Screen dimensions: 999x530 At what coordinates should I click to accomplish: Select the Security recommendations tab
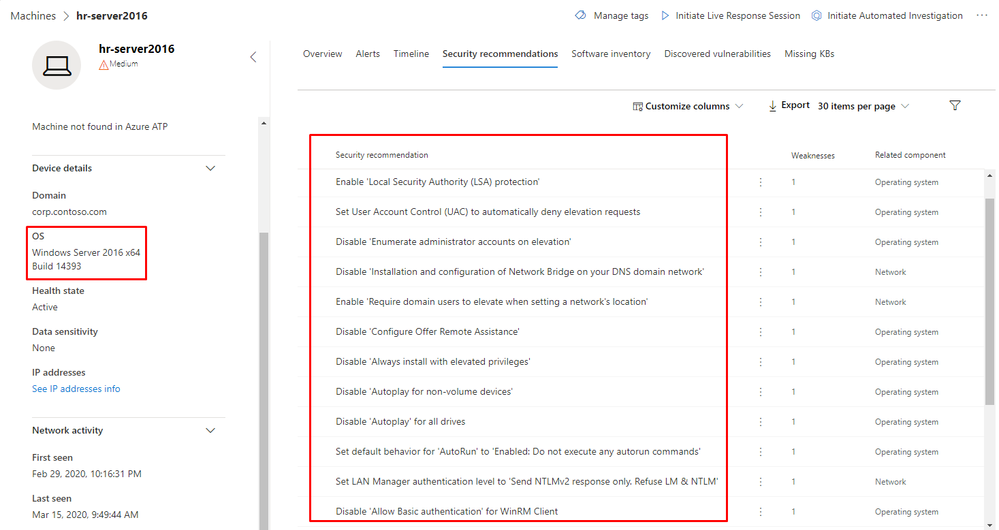(500, 54)
